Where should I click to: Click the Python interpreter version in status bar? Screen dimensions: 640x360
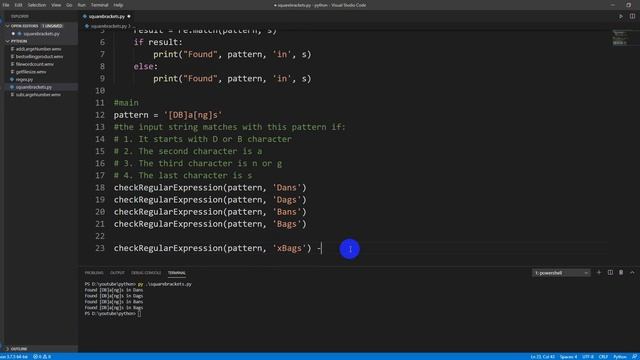(14, 357)
